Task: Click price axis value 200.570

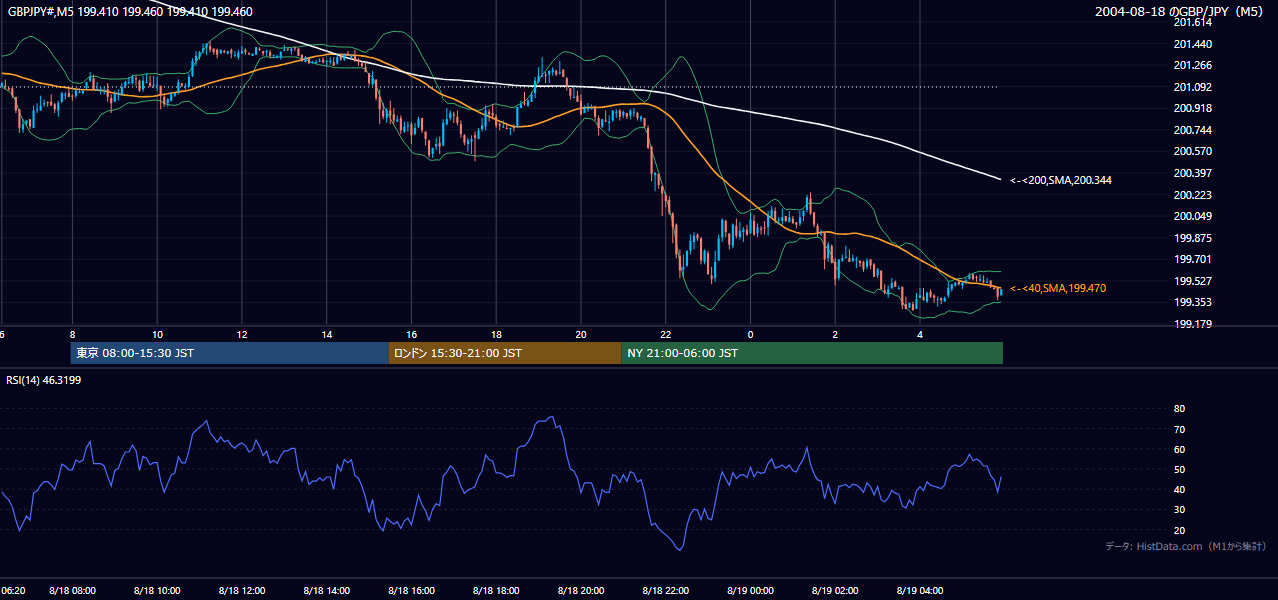Action: click(x=1193, y=151)
